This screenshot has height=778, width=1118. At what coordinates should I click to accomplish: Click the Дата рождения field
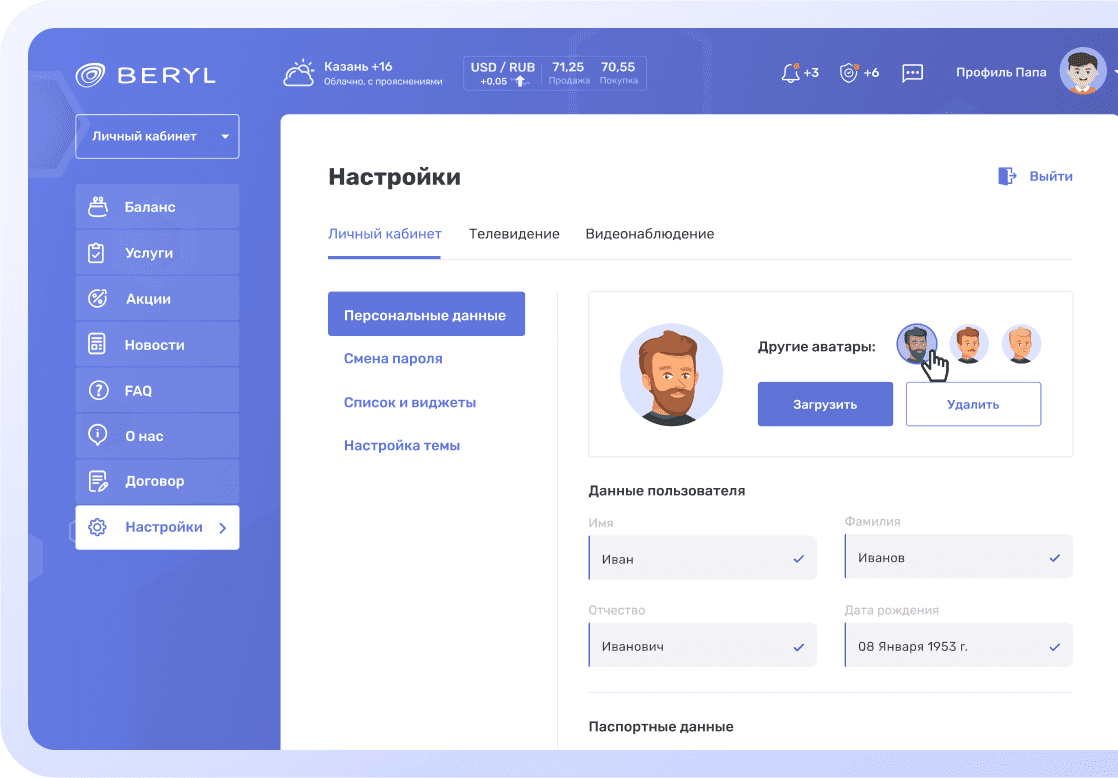pyautogui.click(x=958, y=646)
